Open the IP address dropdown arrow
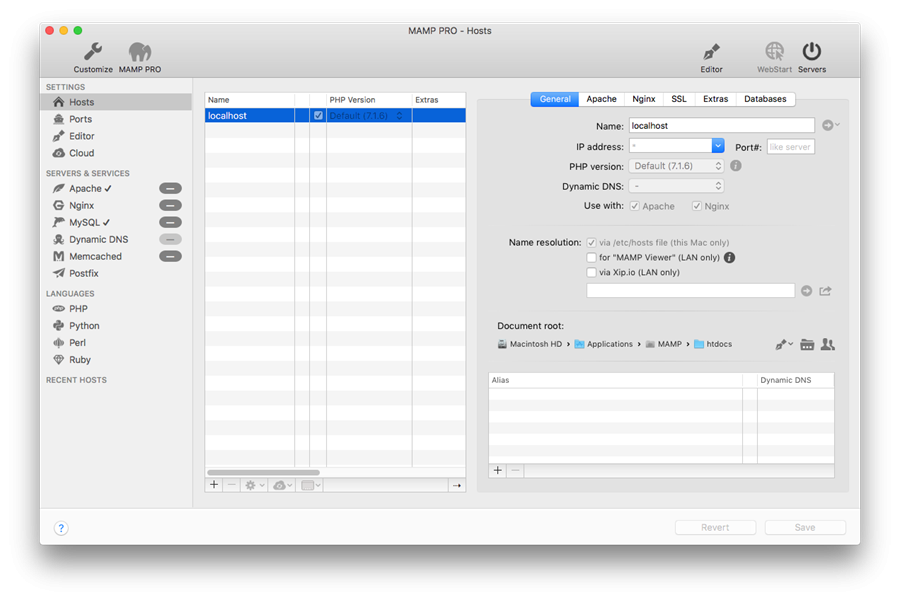Screen dimensions: 900x601 coord(718,146)
